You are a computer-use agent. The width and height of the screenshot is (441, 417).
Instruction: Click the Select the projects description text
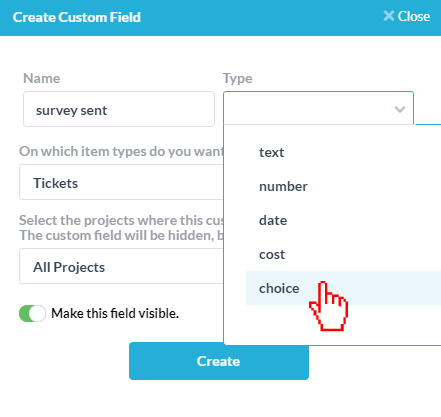click(121, 228)
